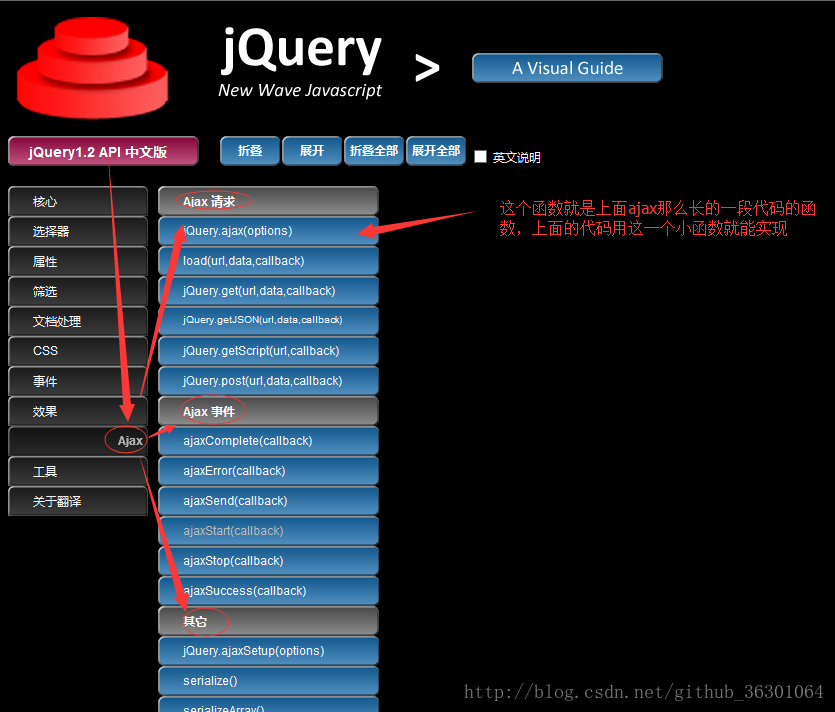Open the 工具 menu item

pyautogui.click(x=78, y=471)
